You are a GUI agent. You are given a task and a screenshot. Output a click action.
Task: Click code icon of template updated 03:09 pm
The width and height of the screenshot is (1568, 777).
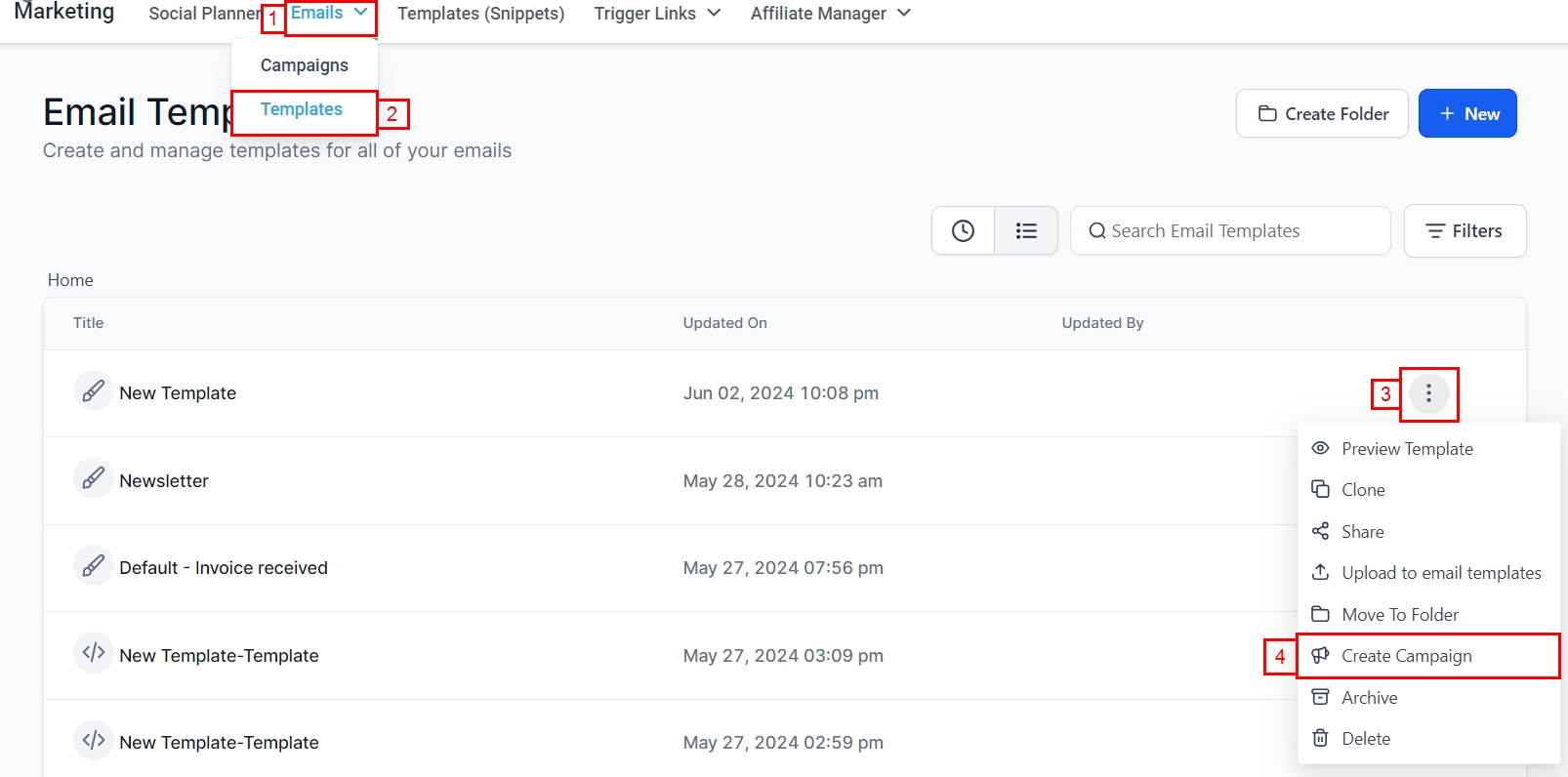[93, 653]
